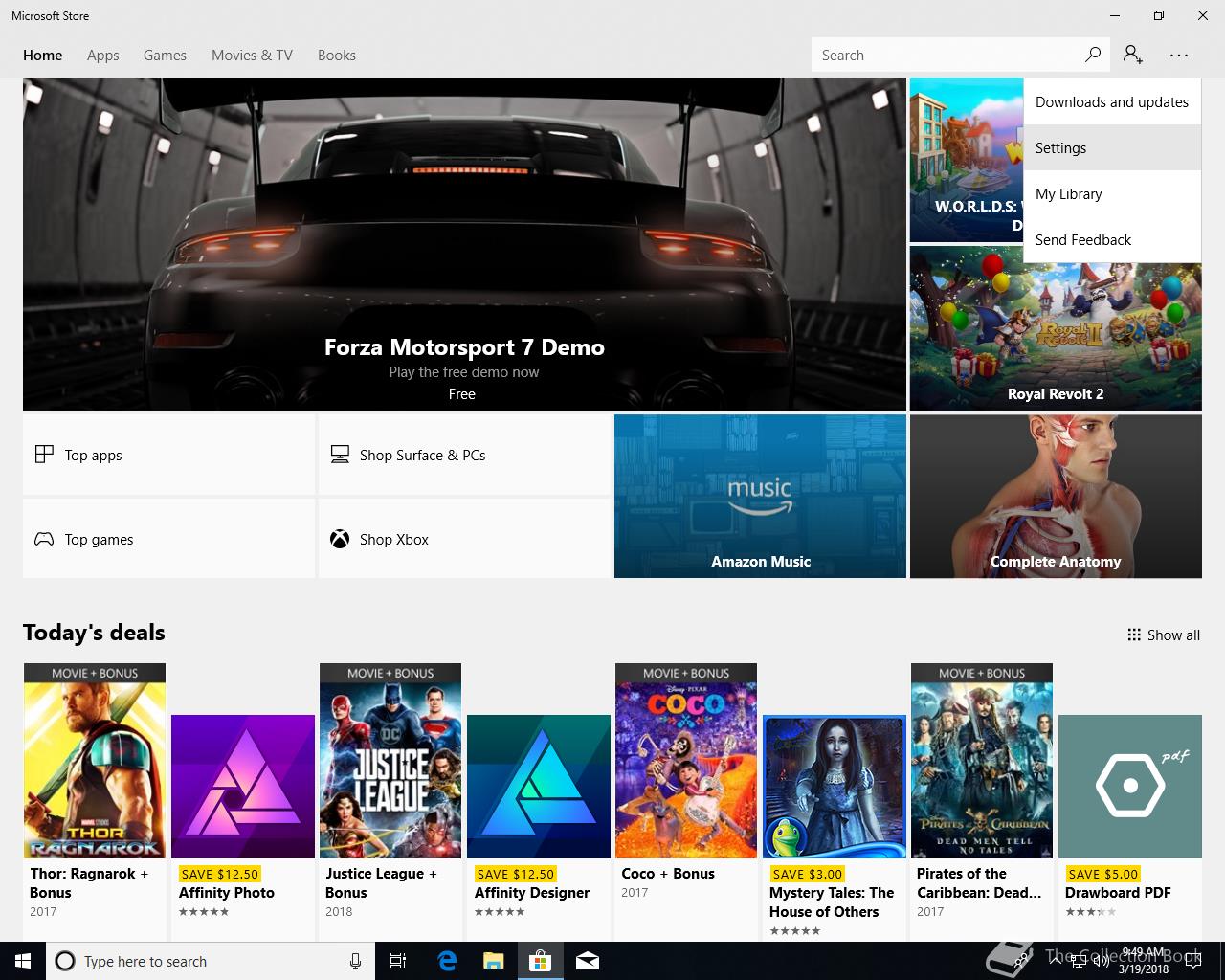
Task: Open Coco movie poster
Action: (686, 761)
